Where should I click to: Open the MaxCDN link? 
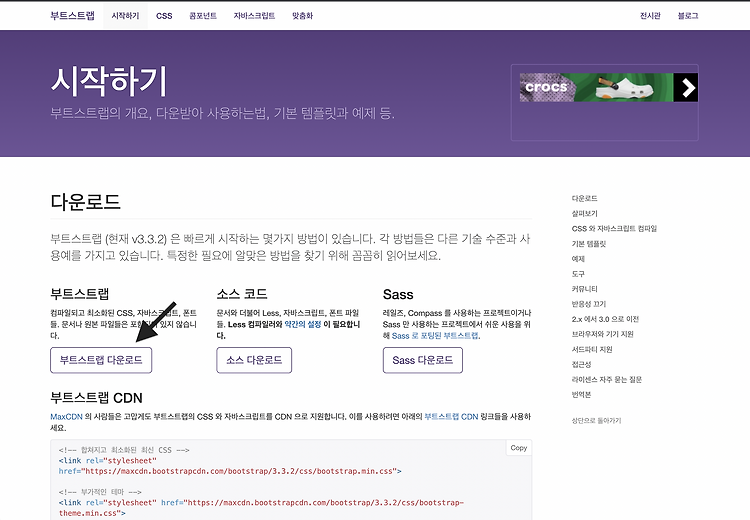(66, 417)
